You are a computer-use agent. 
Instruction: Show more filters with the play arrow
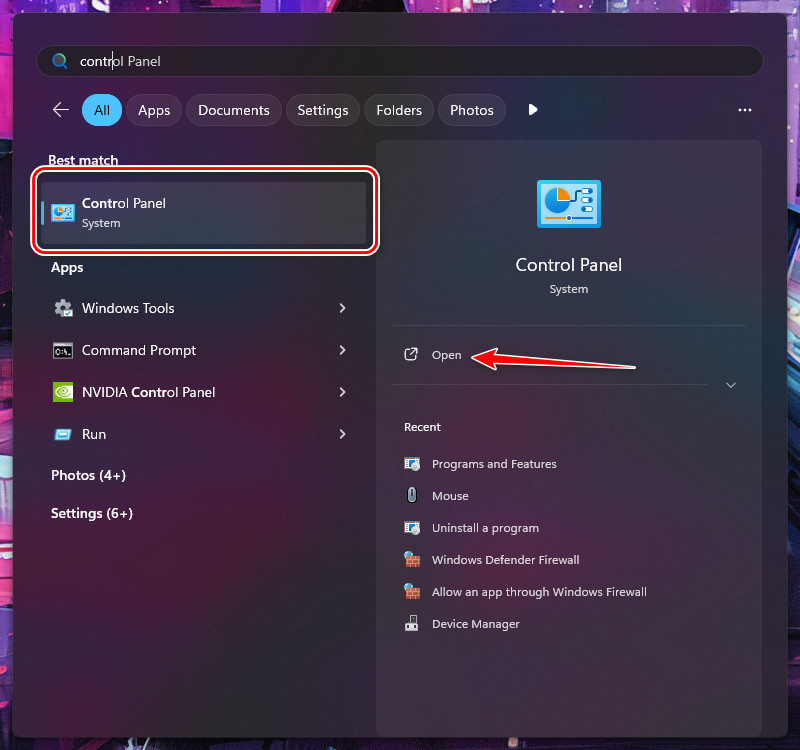point(533,110)
